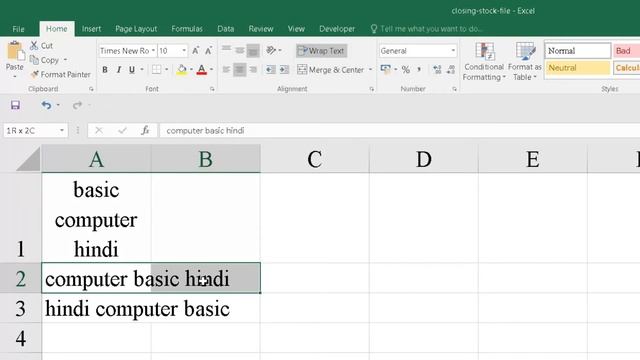Viewport: 640px width, 360px height.
Task: Click the Paste clipboard icon
Action: [15, 52]
